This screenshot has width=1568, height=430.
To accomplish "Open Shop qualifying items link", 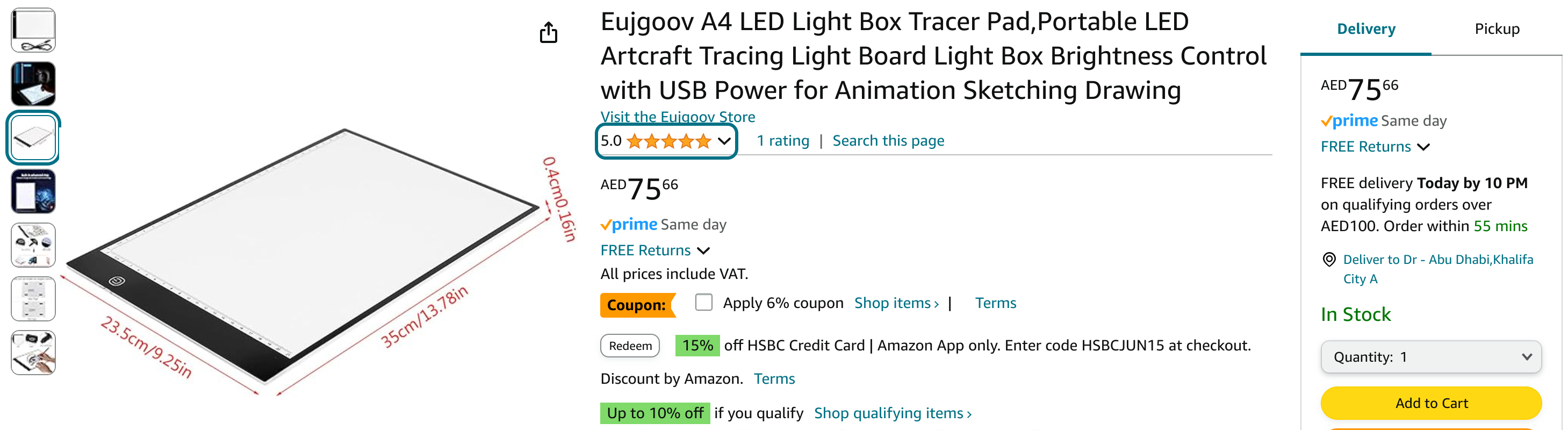I will point(893,413).
